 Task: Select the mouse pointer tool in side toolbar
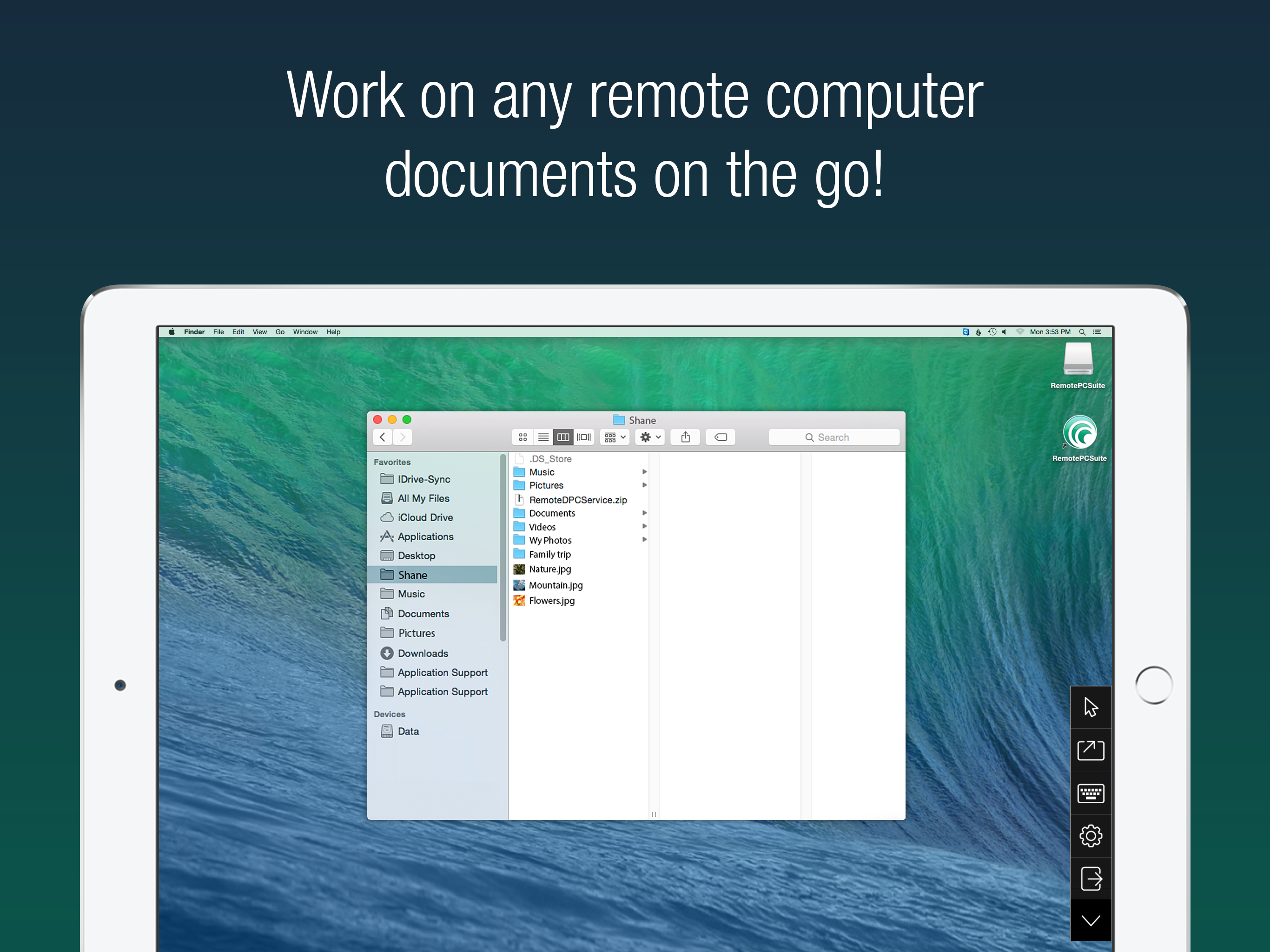[1090, 707]
